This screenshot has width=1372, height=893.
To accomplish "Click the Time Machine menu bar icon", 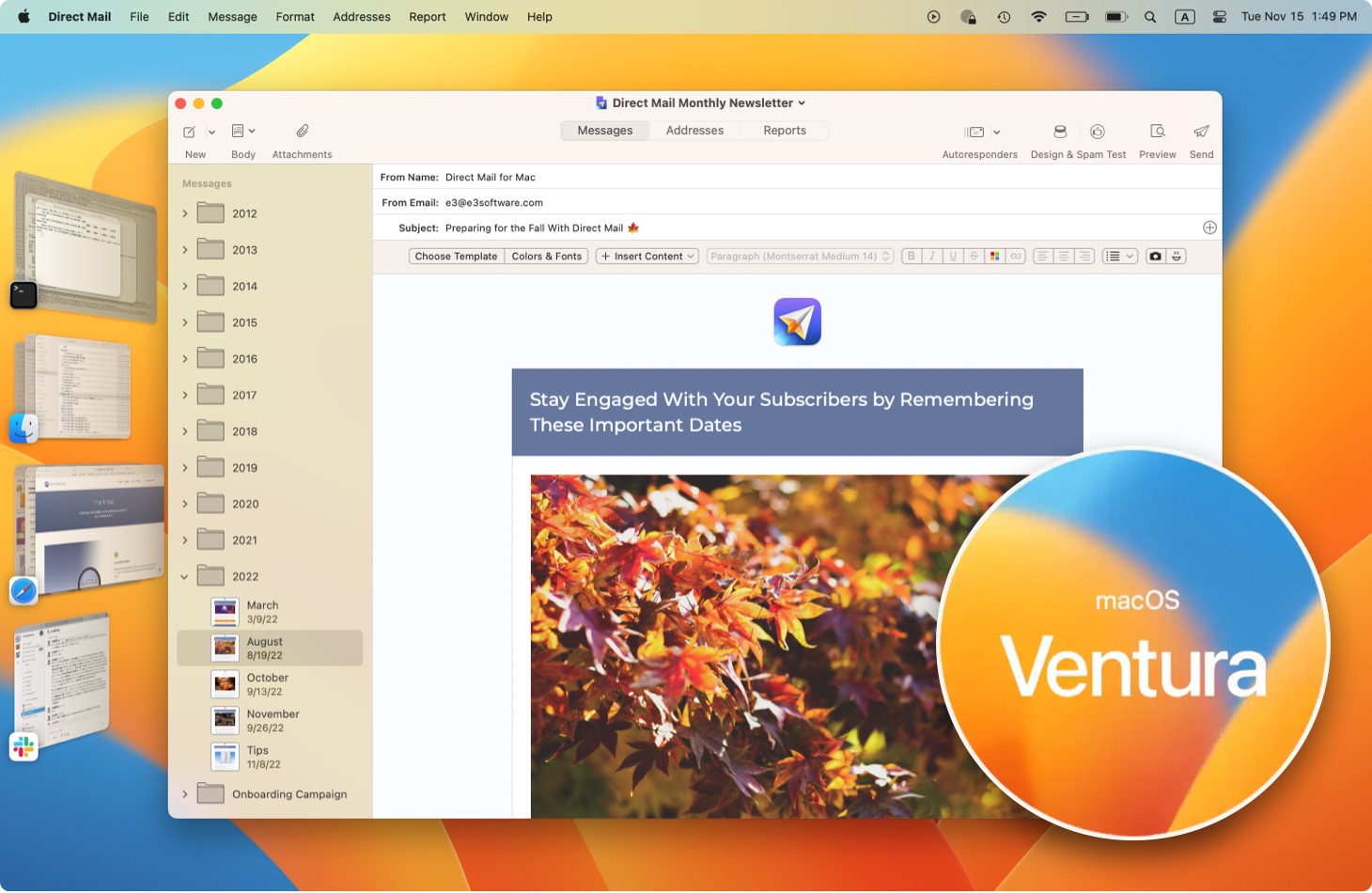I will pyautogui.click(x=1004, y=17).
